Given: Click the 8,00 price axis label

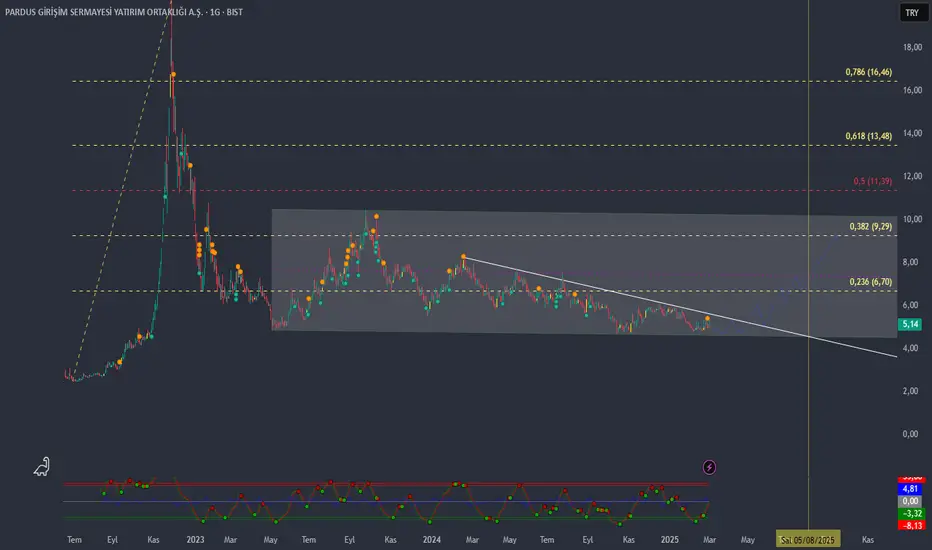Looking at the screenshot, I should coord(910,262).
